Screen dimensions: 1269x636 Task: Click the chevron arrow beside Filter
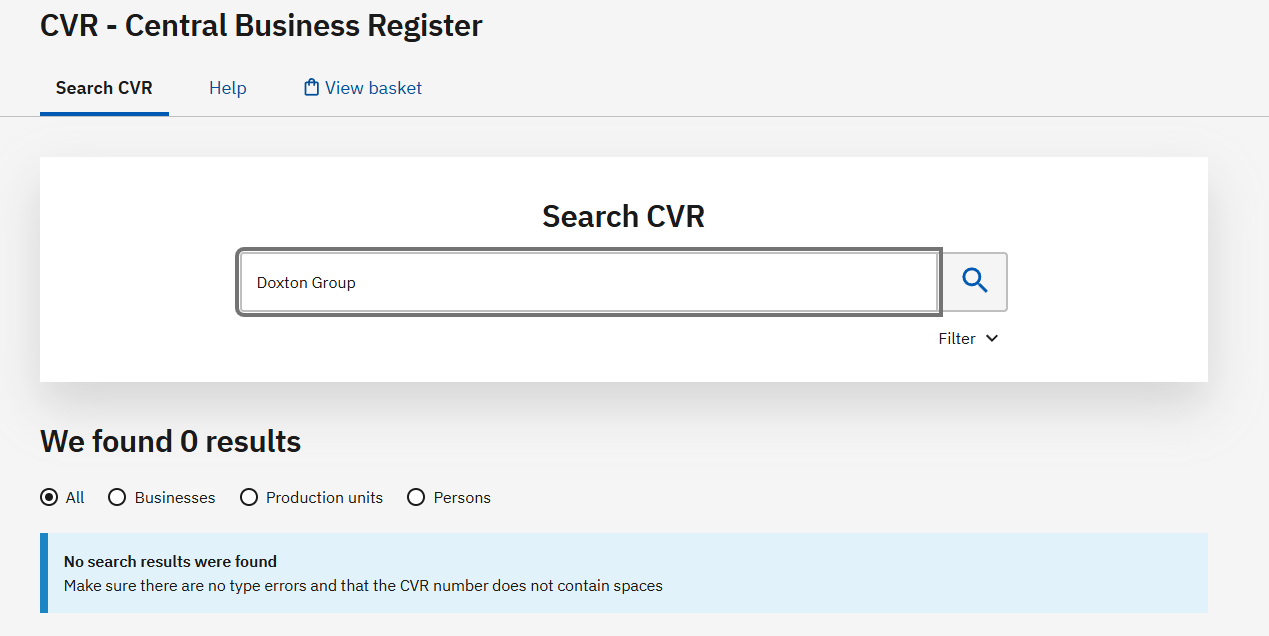(992, 338)
